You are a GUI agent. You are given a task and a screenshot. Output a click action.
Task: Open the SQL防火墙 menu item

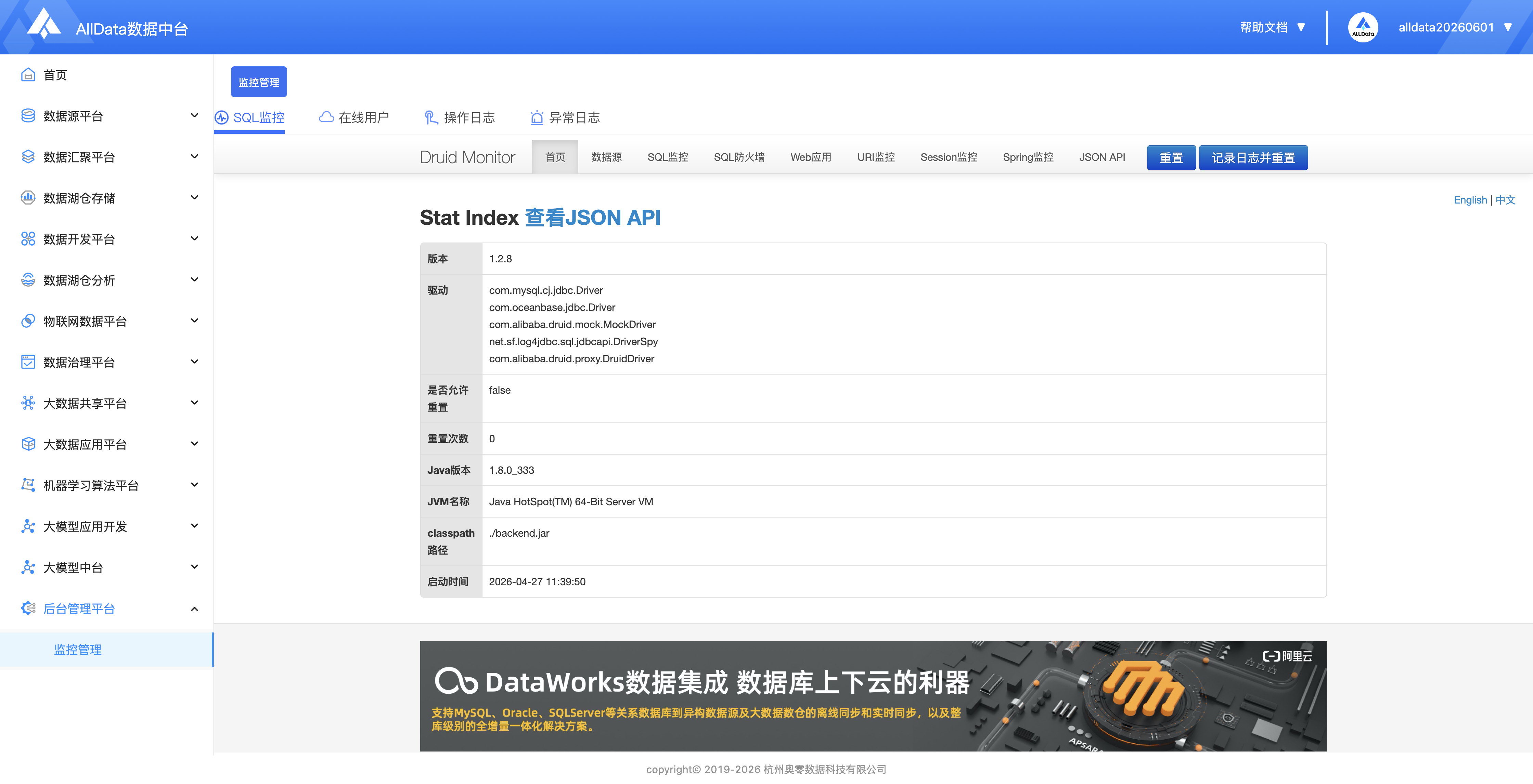pos(739,157)
